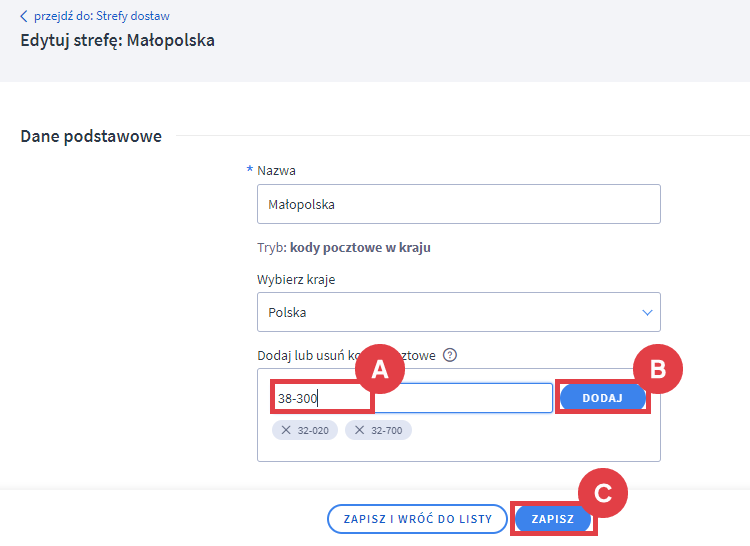Click the red circle marker B
Screen dimensions: 750x546
[x=657, y=369]
